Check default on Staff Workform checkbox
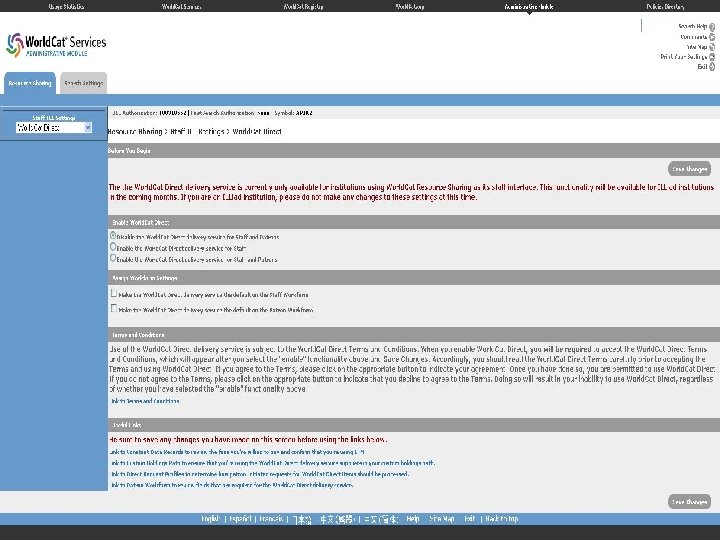Image resolution: width=720 pixels, height=540 pixels. click(114, 293)
